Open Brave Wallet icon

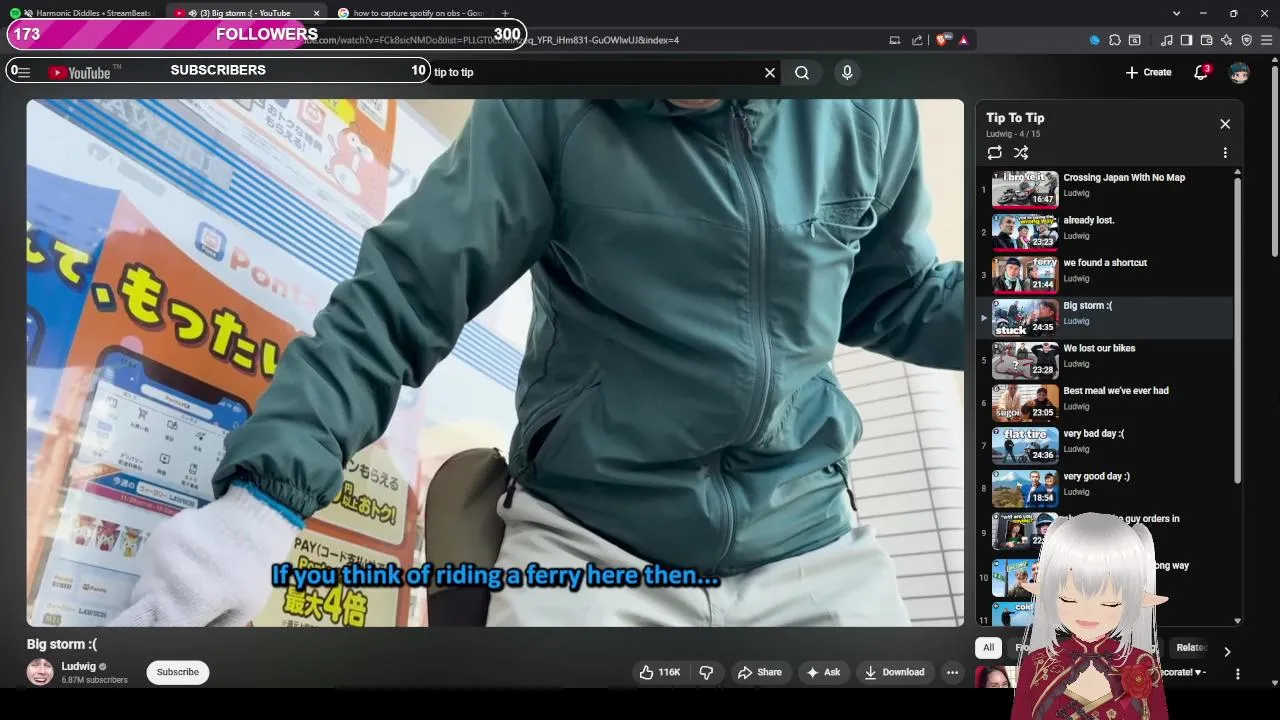pos(1206,40)
